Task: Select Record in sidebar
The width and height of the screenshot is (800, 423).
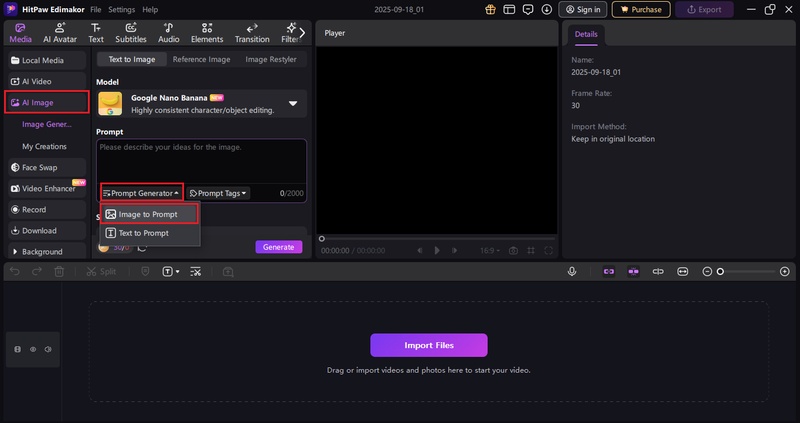Action: (x=47, y=210)
